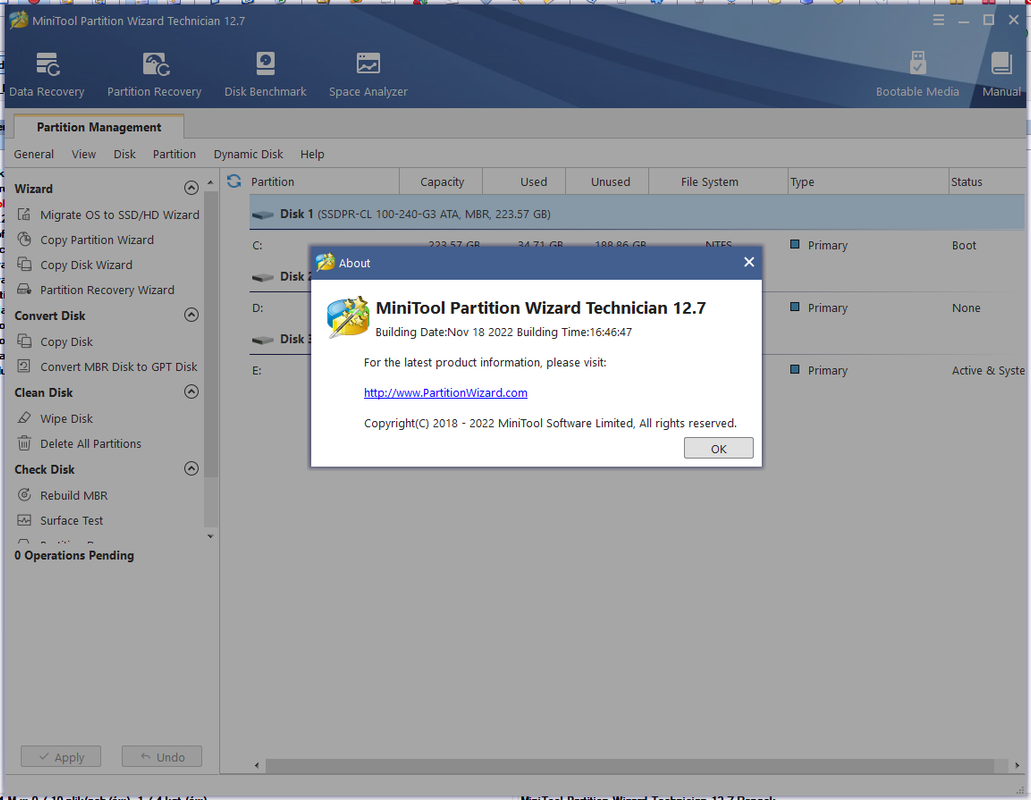Click the horizontal scrollbar left arrow

(x=257, y=766)
